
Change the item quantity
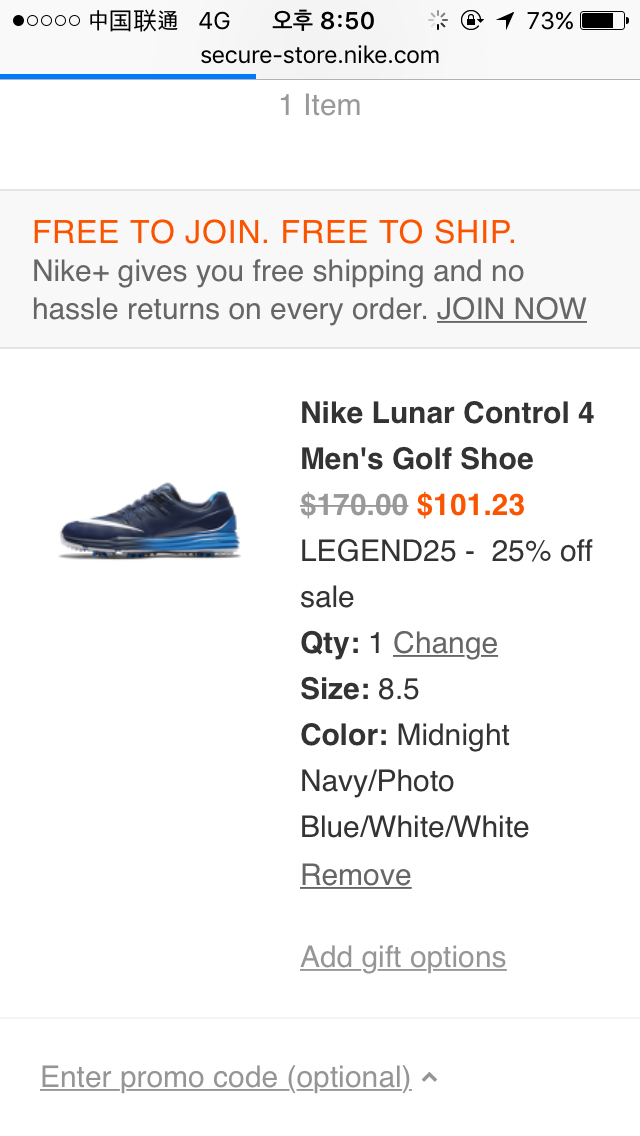point(445,643)
